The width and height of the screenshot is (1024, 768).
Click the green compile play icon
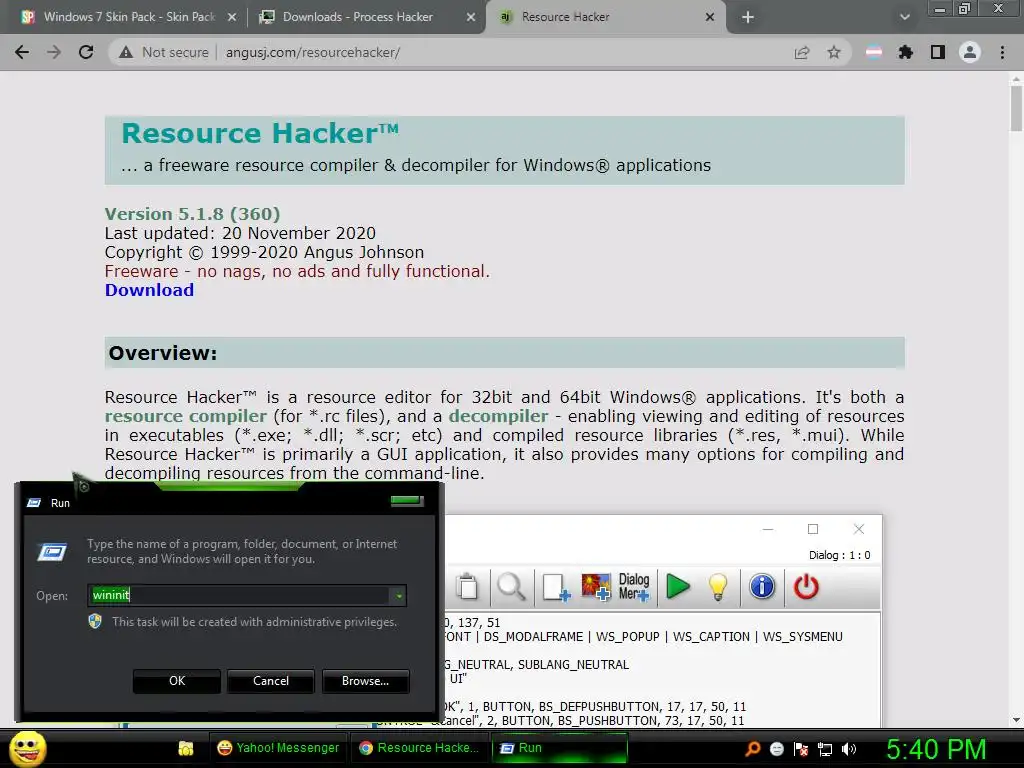pyautogui.click(x=678, y=586)
